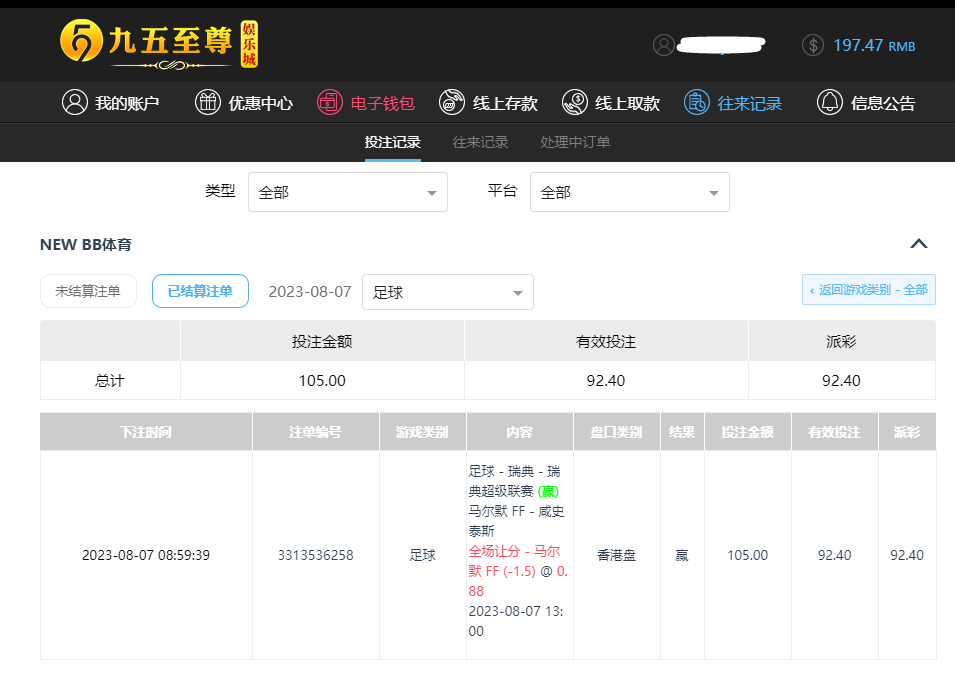This screenshot has height=677, width=955.
Task: Open the e-wallet icon
Action: tap(330, 102)
